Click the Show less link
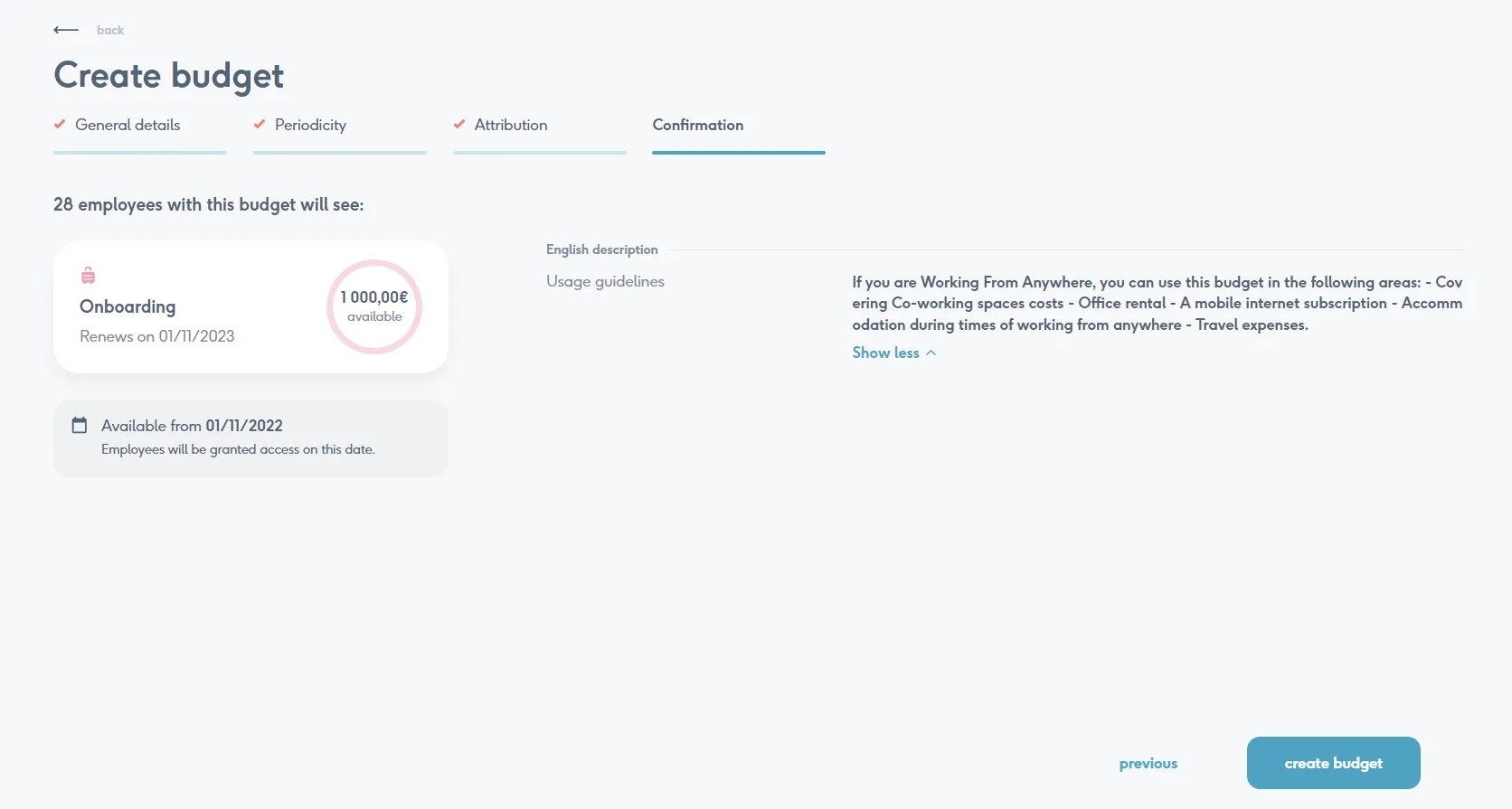 tap(885, 353)
